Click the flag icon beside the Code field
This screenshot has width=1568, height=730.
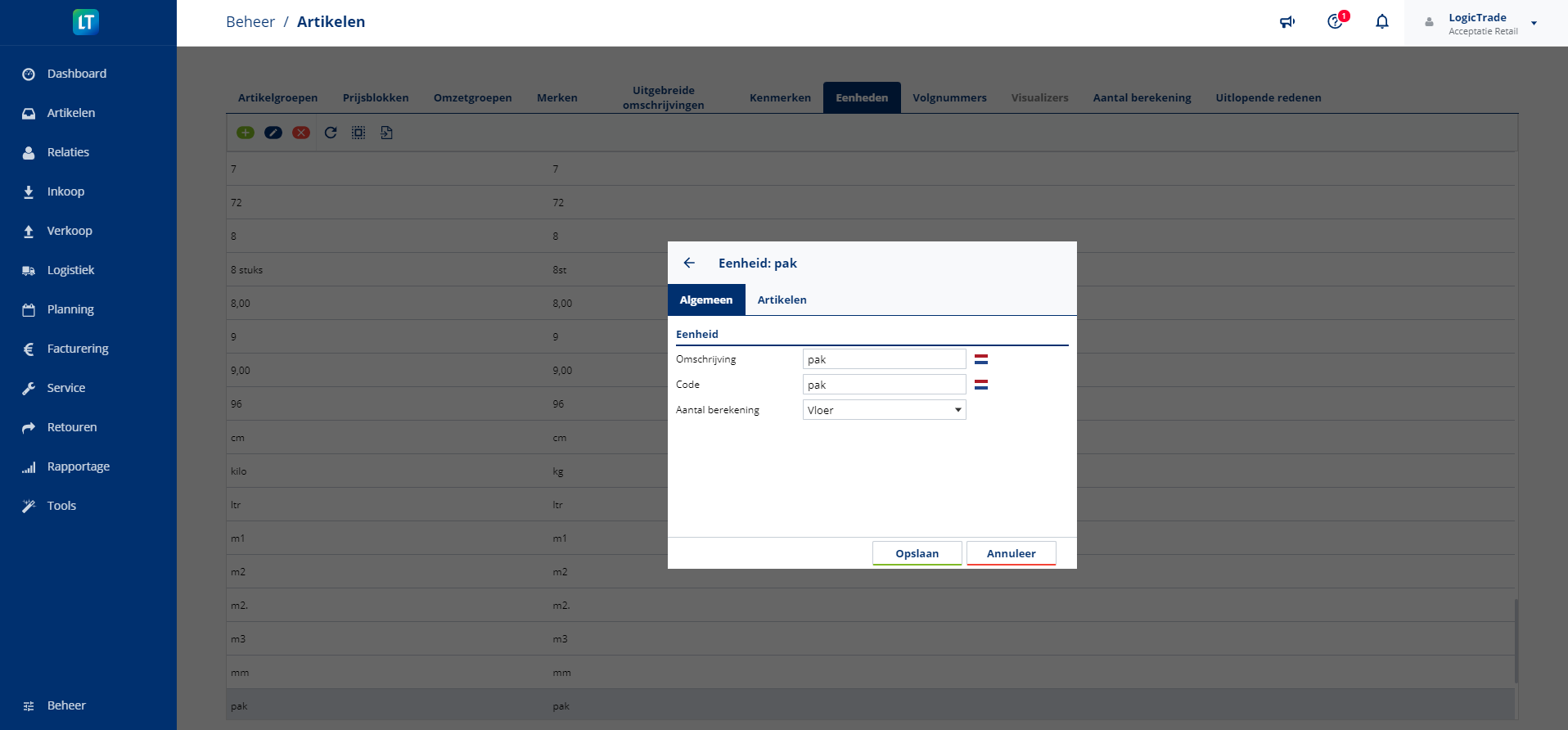coord(981,385)
